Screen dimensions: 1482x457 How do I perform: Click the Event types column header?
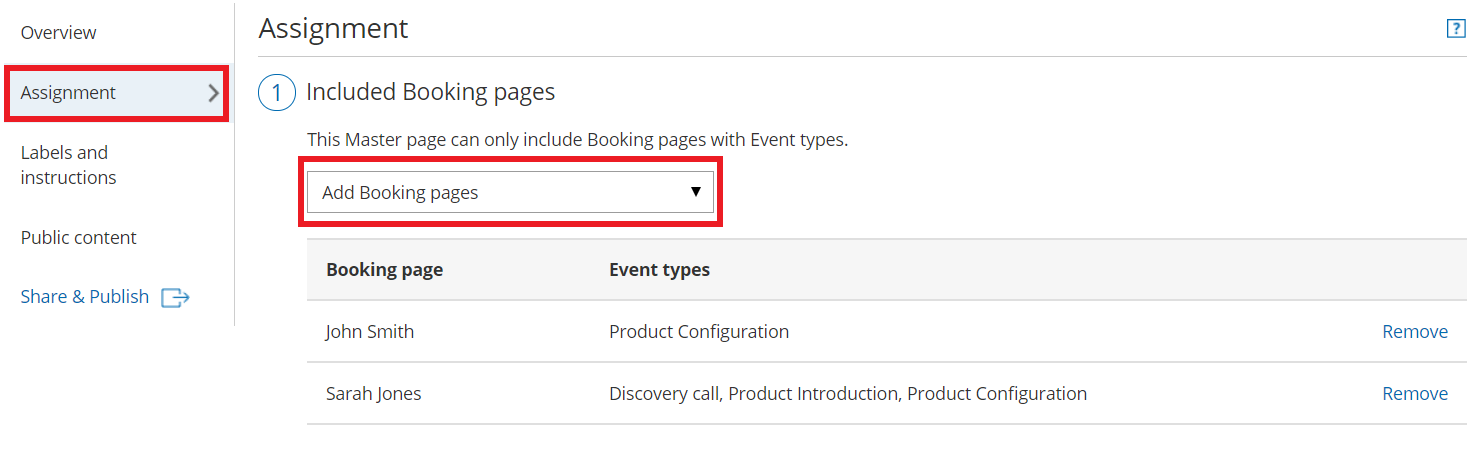pyautogui.click(x=659, y=270)
